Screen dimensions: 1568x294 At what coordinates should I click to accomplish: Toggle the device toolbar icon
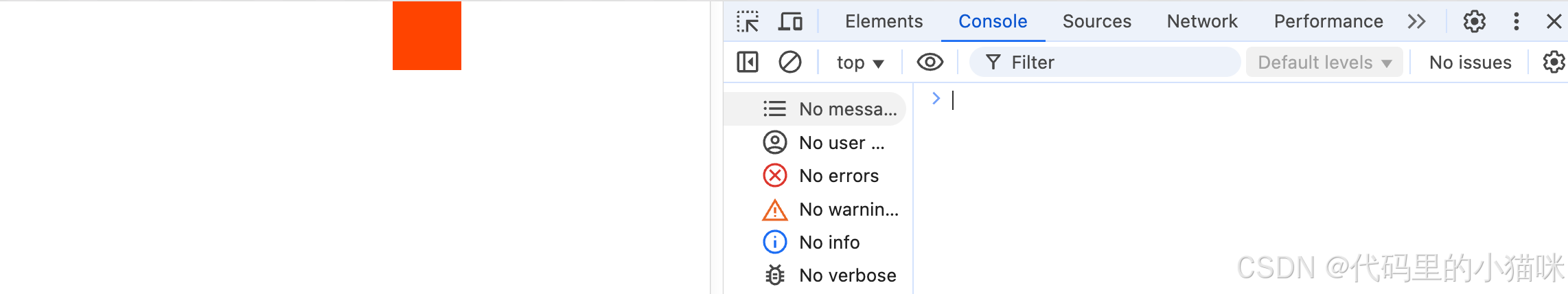[790, 22]
